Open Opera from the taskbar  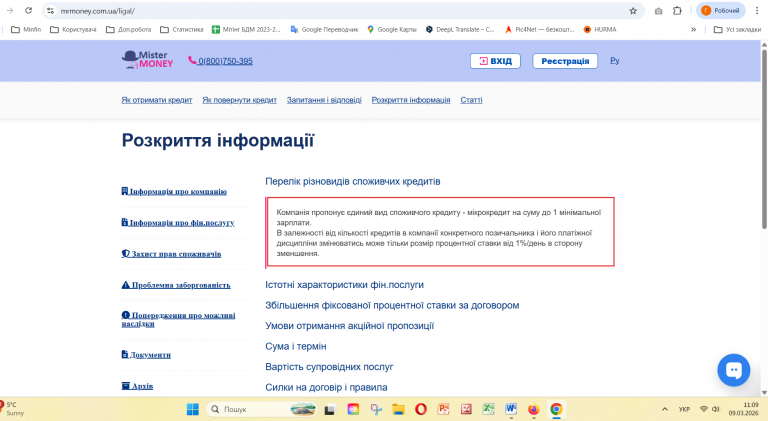pos(421,409)
